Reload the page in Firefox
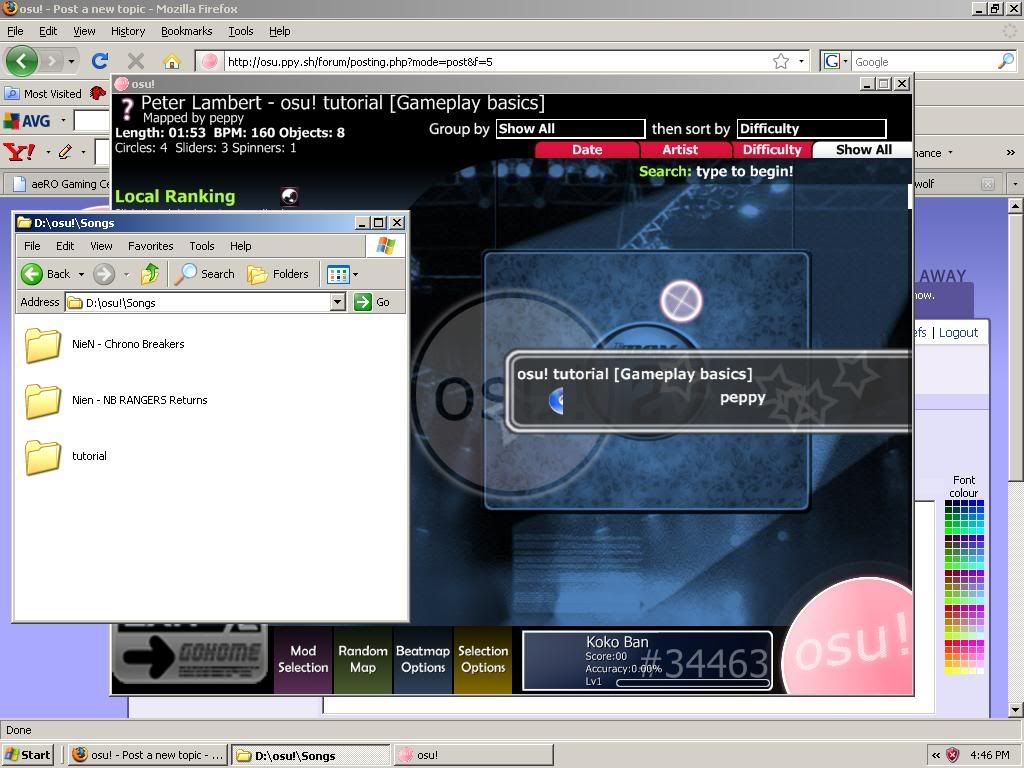Image resolution: width=1024 pixels, height=768 pixels. point(99,61)
